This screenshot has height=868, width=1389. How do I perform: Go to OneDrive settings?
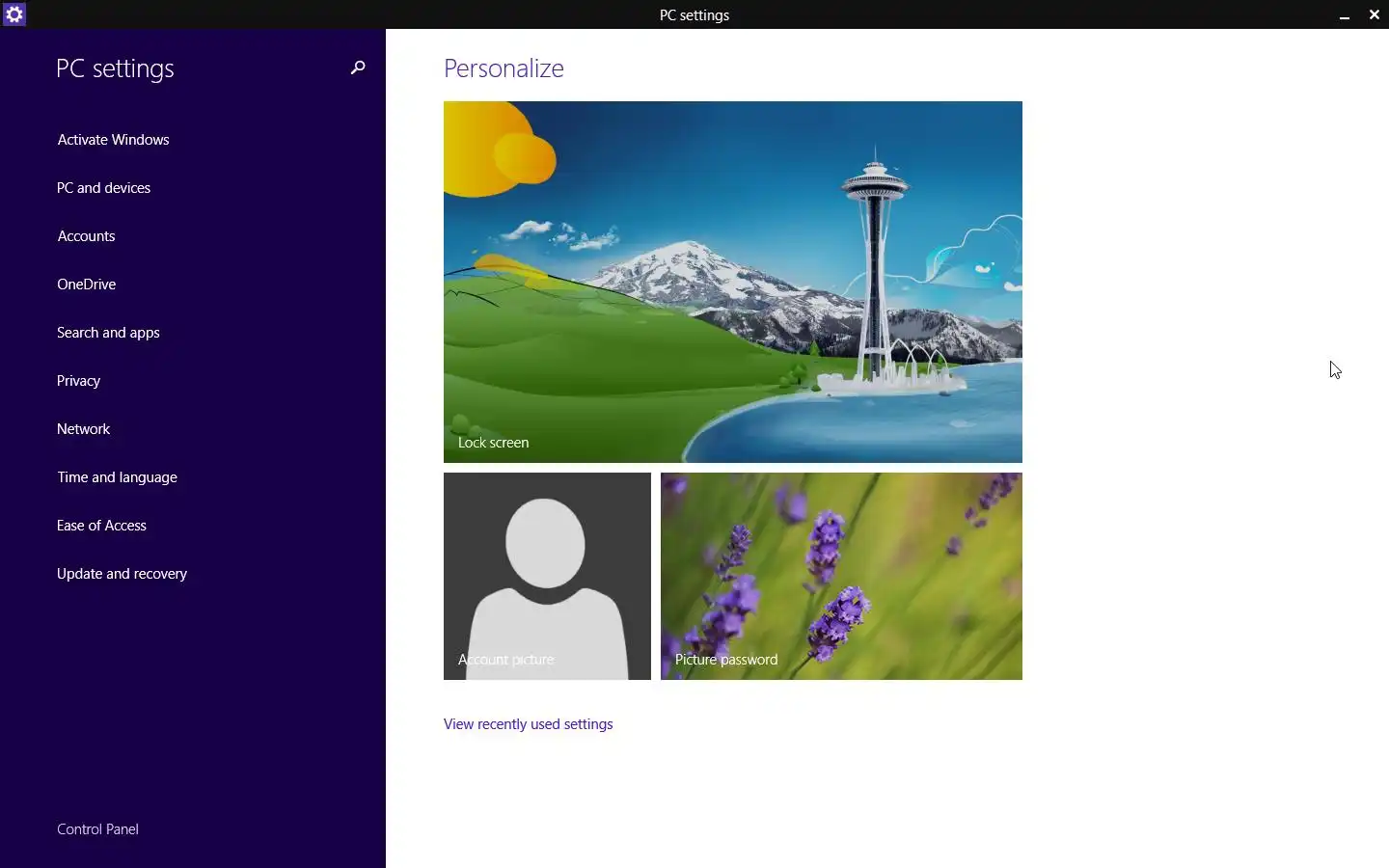(x=86, y=285)
